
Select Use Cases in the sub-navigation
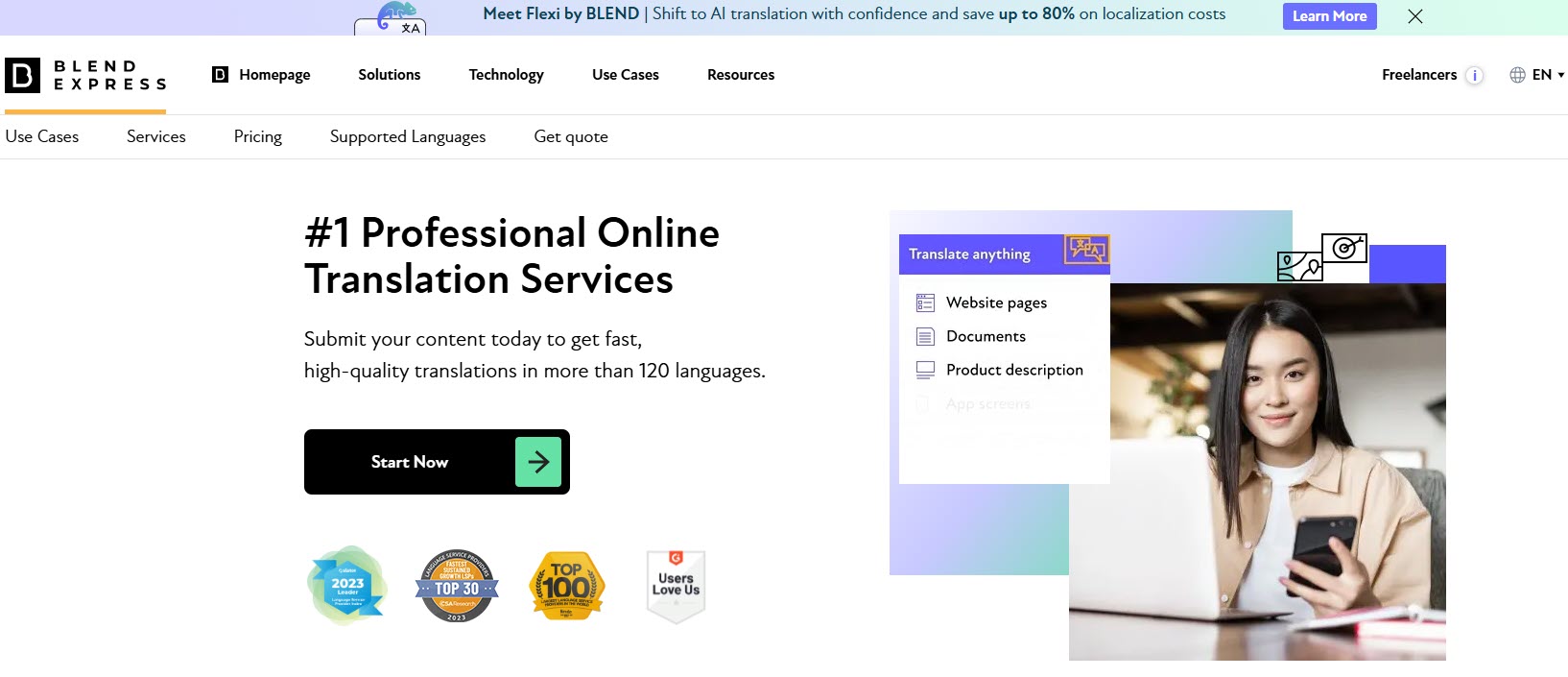(x=42, y=136)
